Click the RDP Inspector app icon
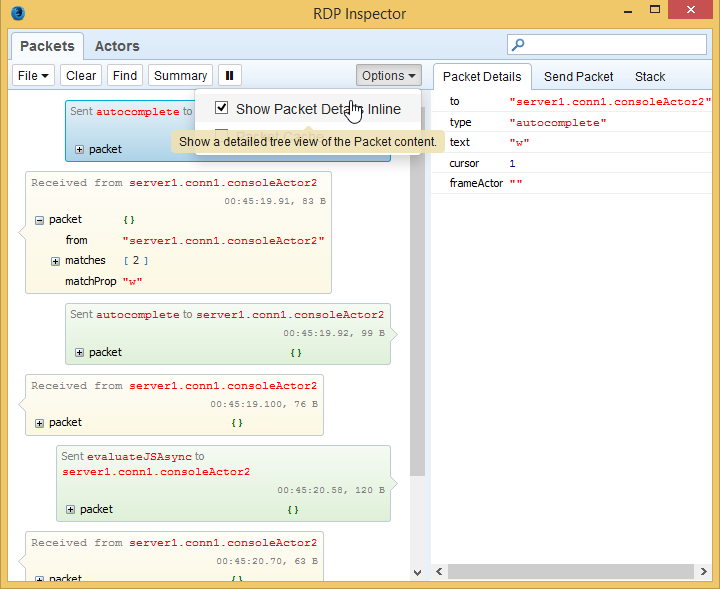The height and width of the screenshot is (589, 720). pyautogui.click(x=17, y=13)
